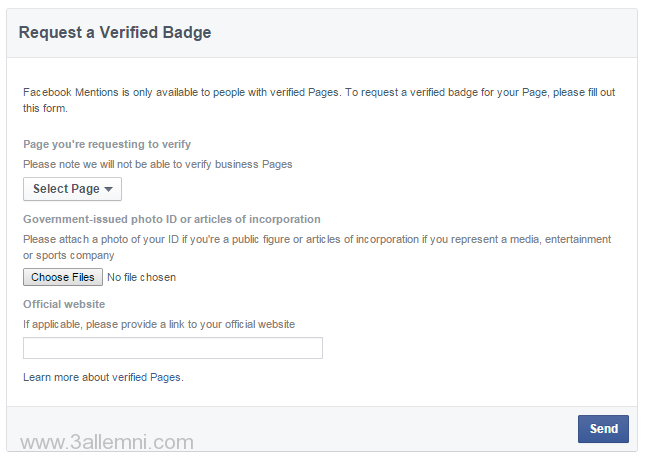Click the Official website field label
The width and height of the screenshot is (646, 462).
pyautogui.click(x=64, y=304)
